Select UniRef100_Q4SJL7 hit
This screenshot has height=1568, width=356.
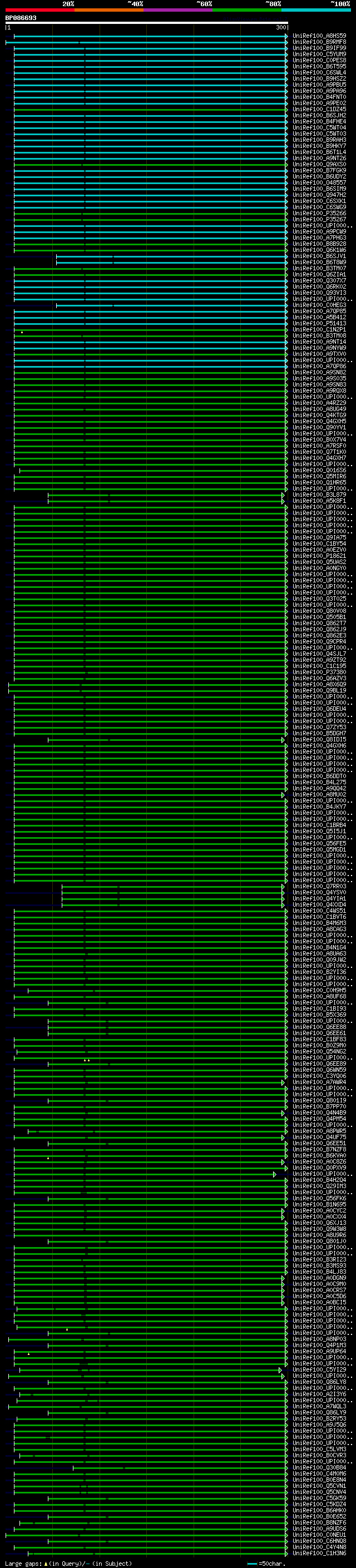[x=319, y=654]
